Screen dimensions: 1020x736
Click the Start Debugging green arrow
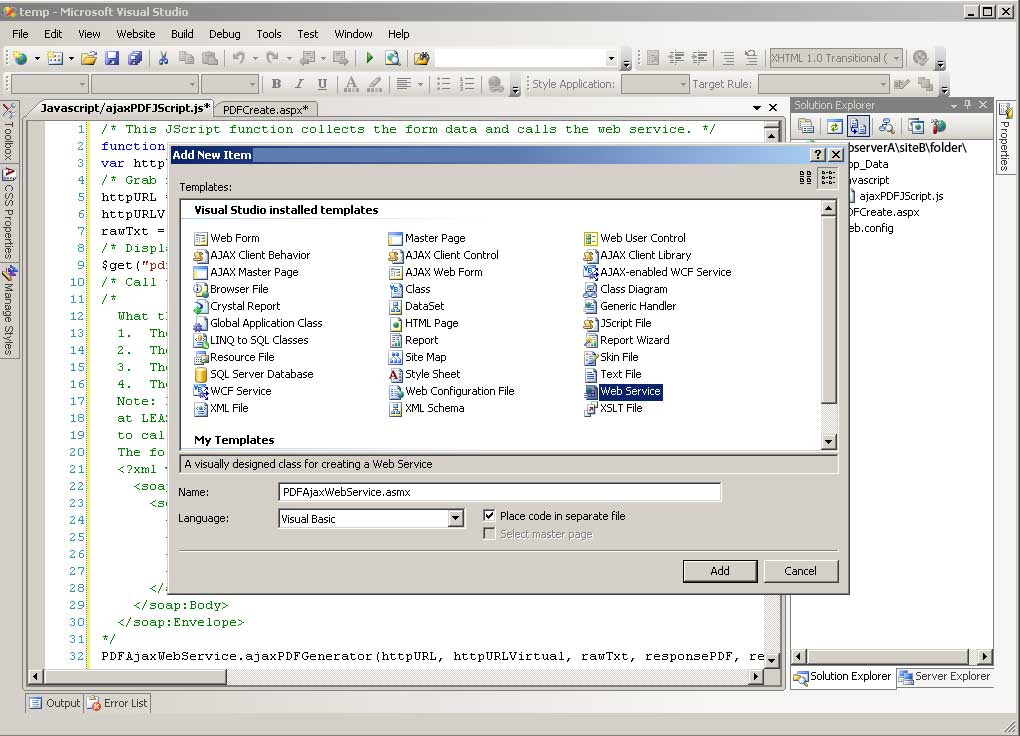tap(369, 59)
